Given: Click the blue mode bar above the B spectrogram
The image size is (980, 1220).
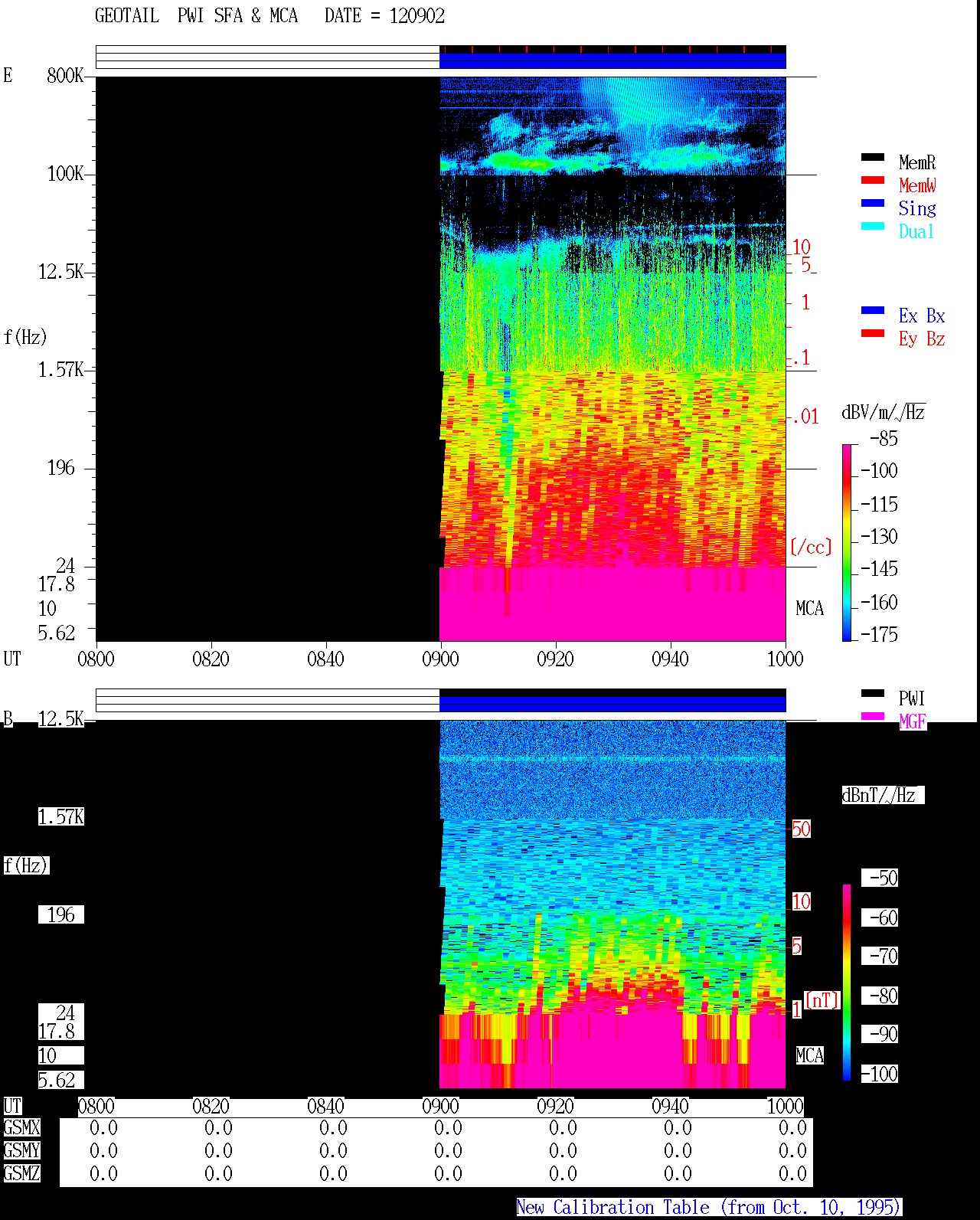Looking at the screenshot, I should (x=612, y=704).
